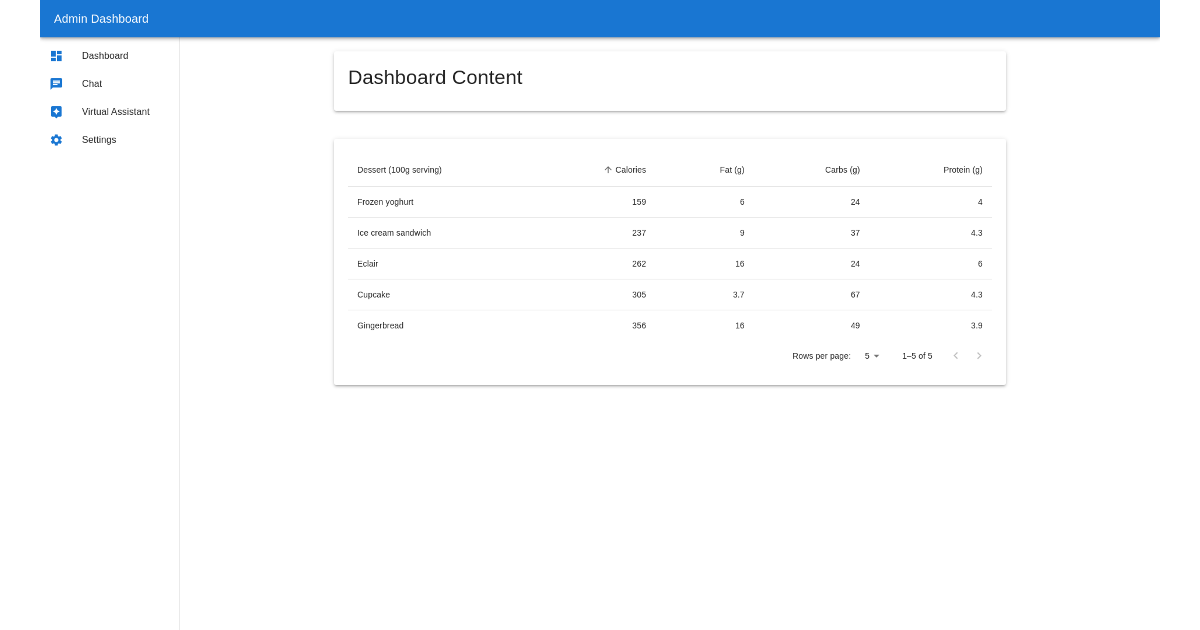Expand the rows-per-page selector showing 5
The image size is (1200, 630).
[x=871, y=356]
